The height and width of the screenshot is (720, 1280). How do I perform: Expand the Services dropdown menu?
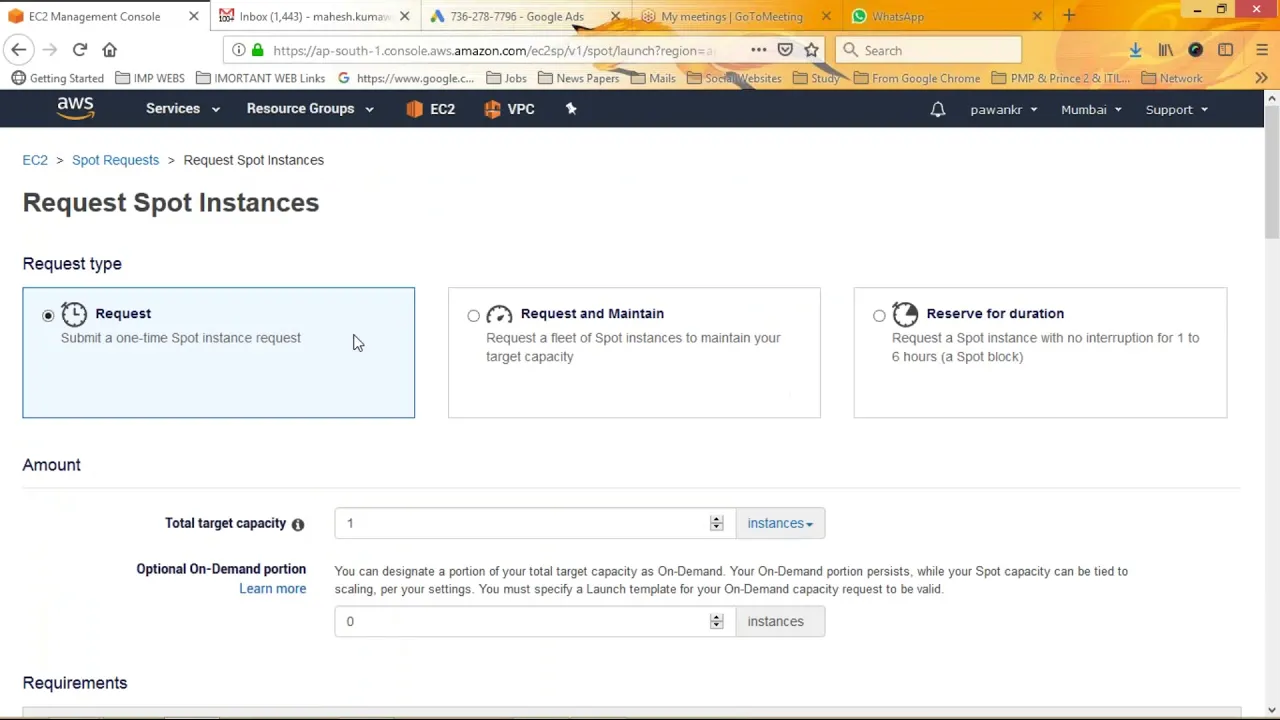[182, 109]
